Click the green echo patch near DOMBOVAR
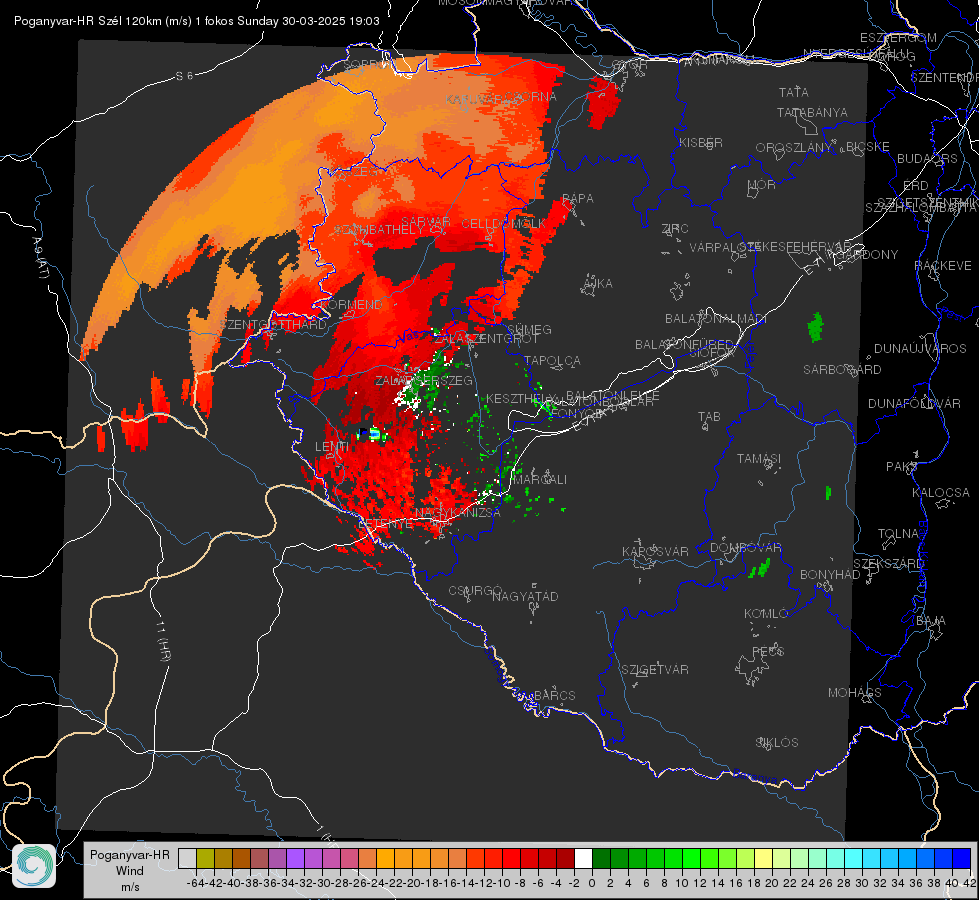 760,568
